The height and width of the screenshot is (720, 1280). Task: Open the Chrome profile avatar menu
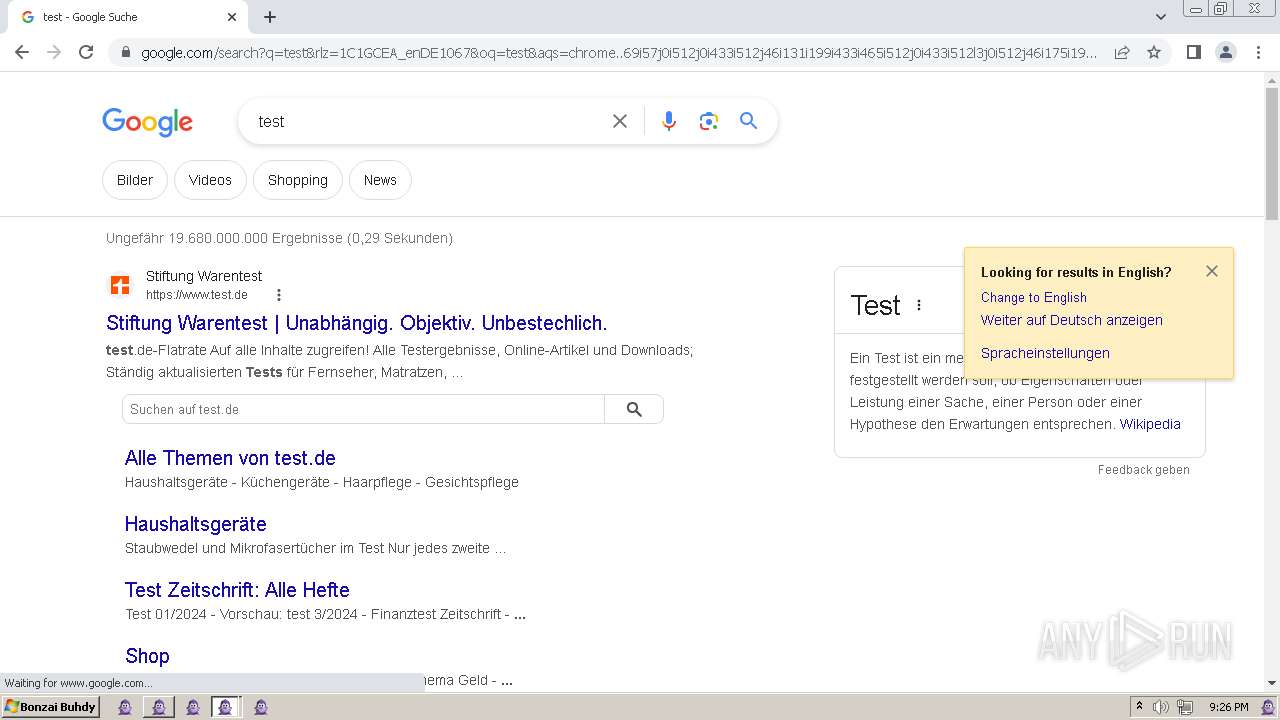pos(1226,52)
